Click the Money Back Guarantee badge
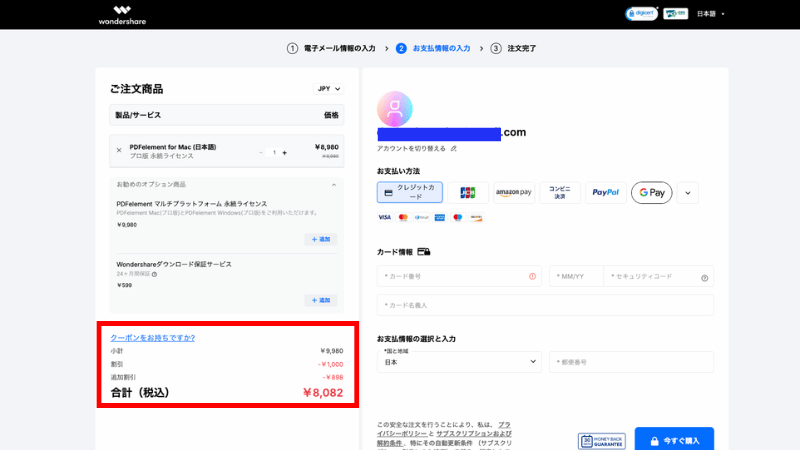The width and height of the screenshot is (800, 450). click(602, 441)
